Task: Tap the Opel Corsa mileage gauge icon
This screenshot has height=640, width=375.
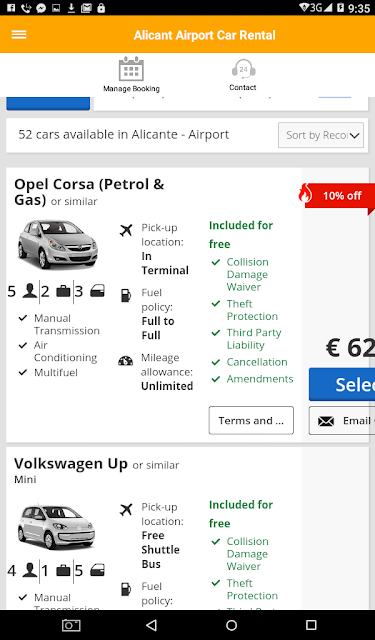Action: (x=126, y=361)
